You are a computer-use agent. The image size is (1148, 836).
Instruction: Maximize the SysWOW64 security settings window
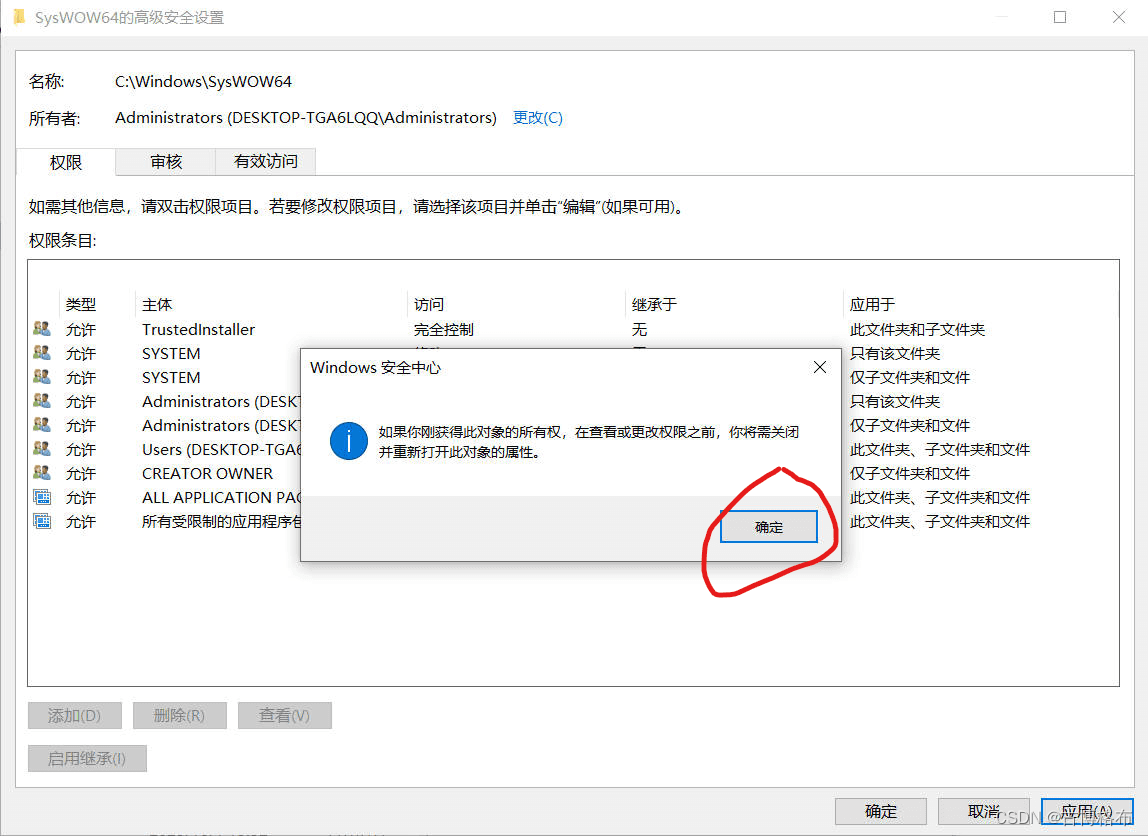coord(1059,17)
